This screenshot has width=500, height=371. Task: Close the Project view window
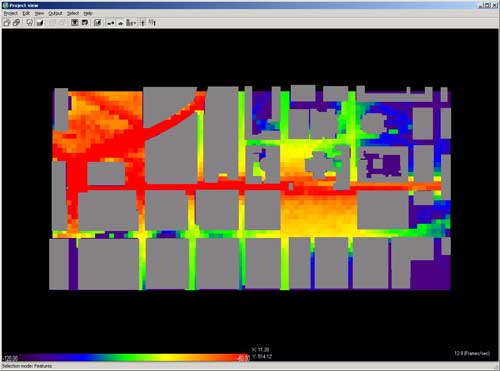pos(494,5)
